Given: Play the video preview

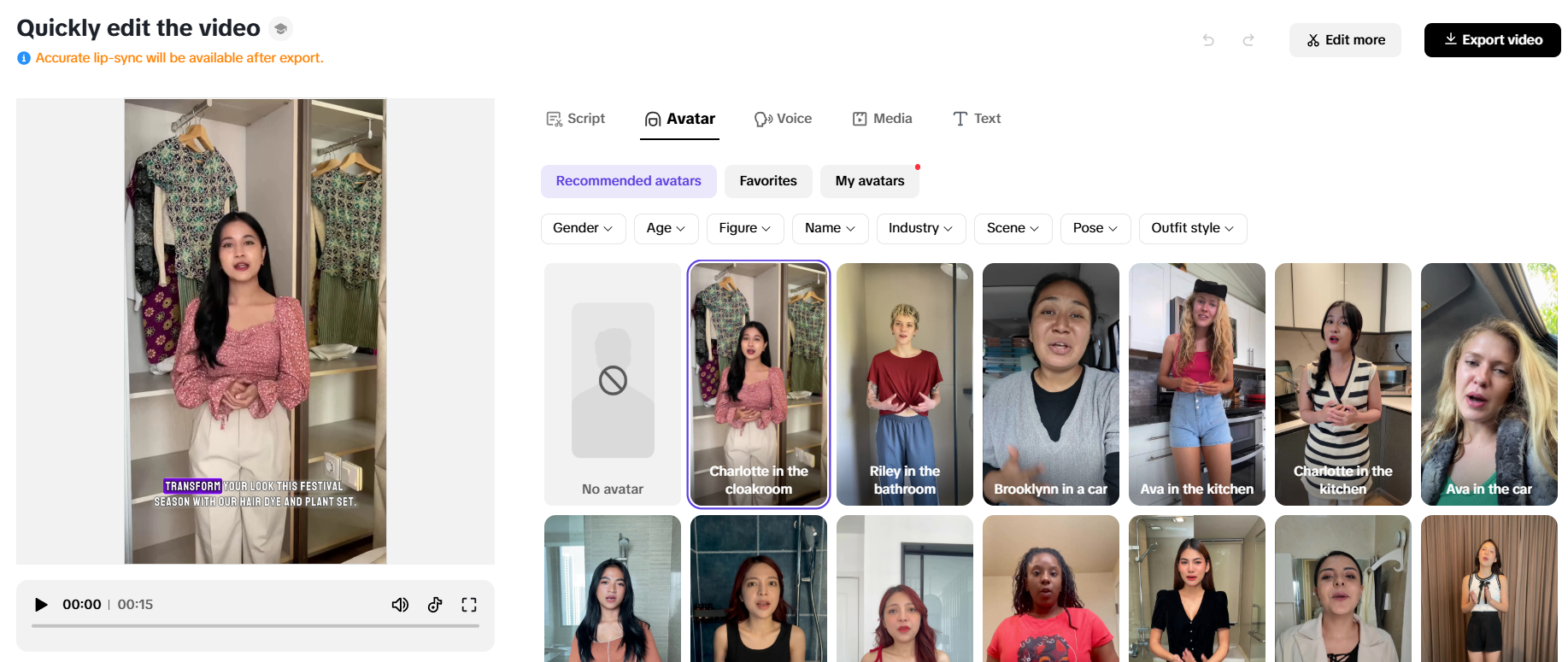Looking at the screenshot, I should [x=40, y=605].
